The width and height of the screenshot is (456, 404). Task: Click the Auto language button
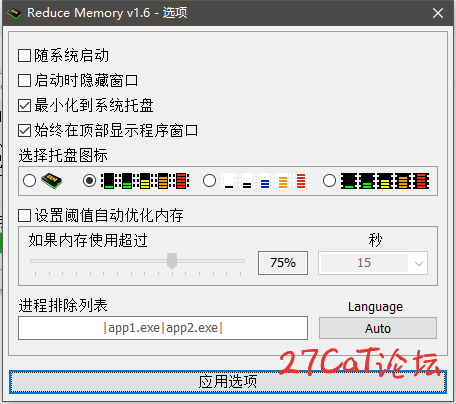378,328
